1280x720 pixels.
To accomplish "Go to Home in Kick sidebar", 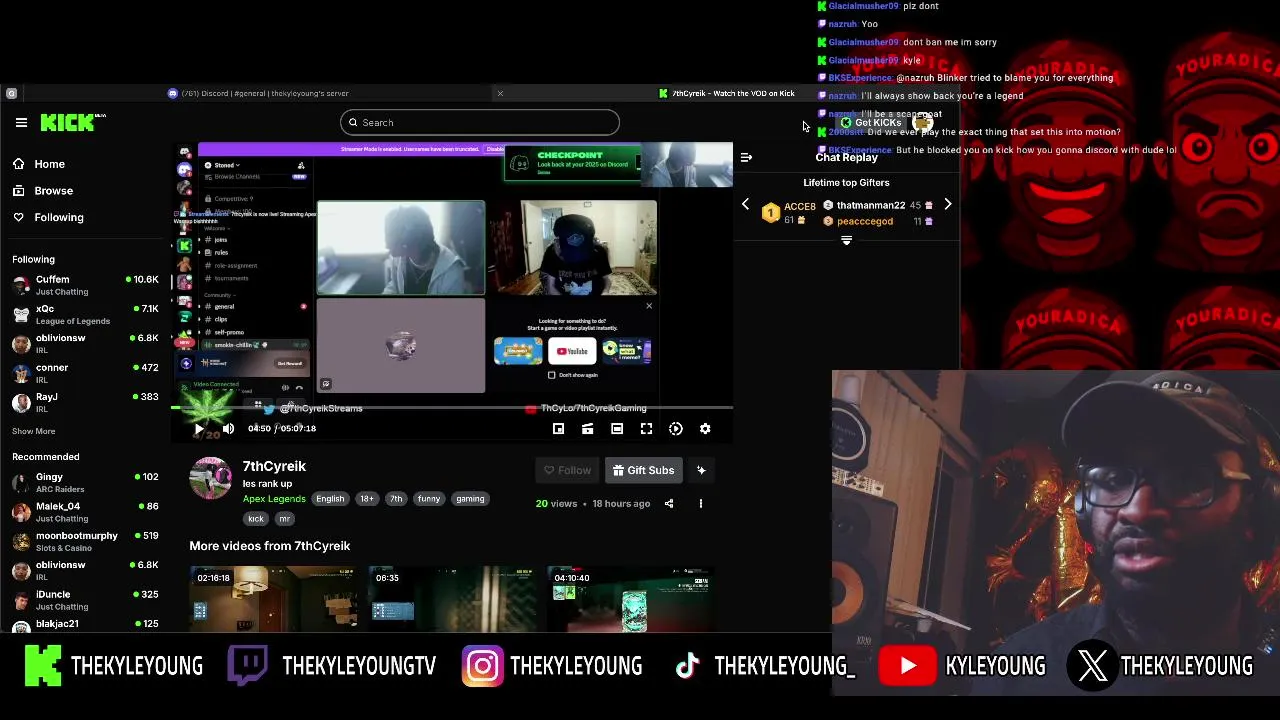I will (x=49, y=164).
